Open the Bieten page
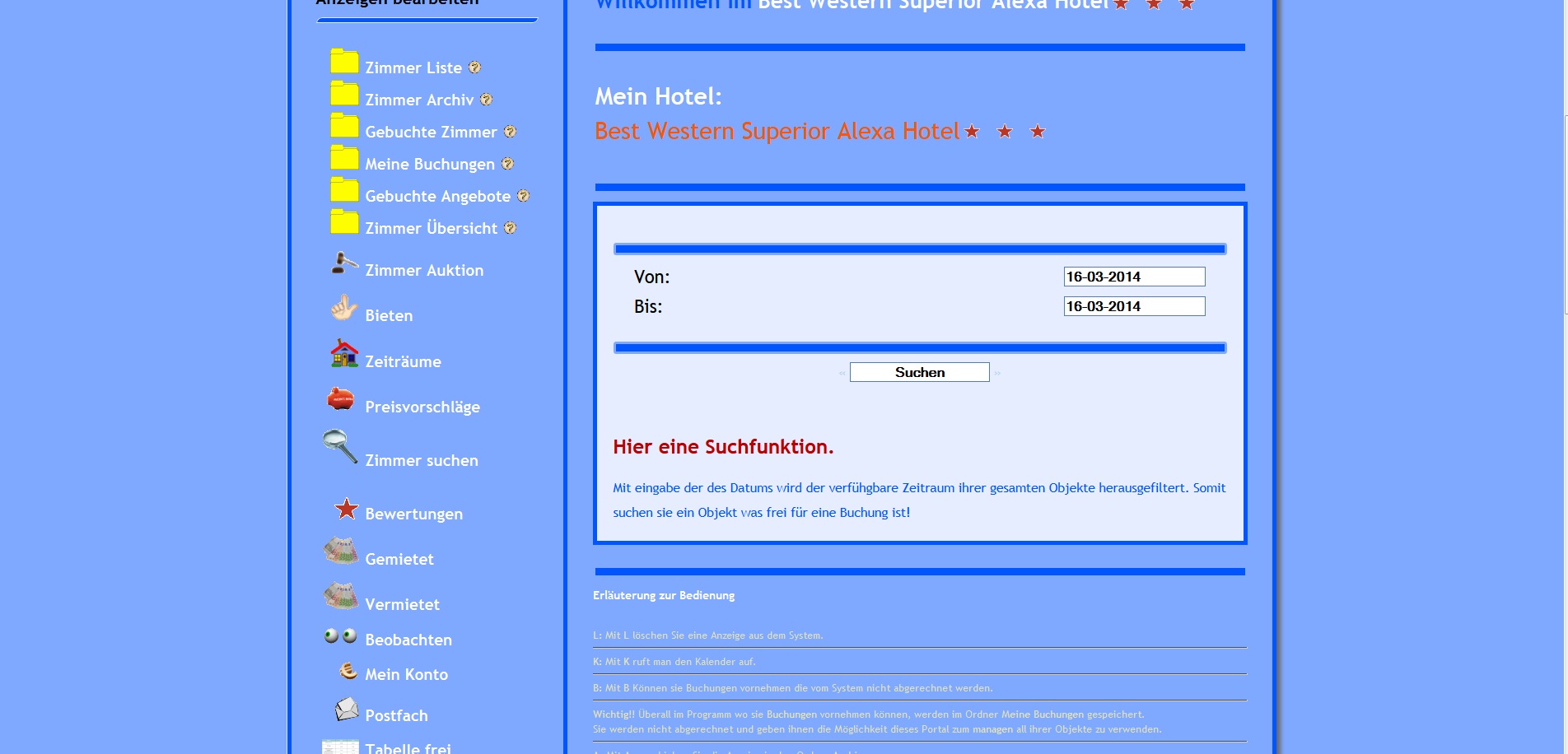 tap(389, 315)
